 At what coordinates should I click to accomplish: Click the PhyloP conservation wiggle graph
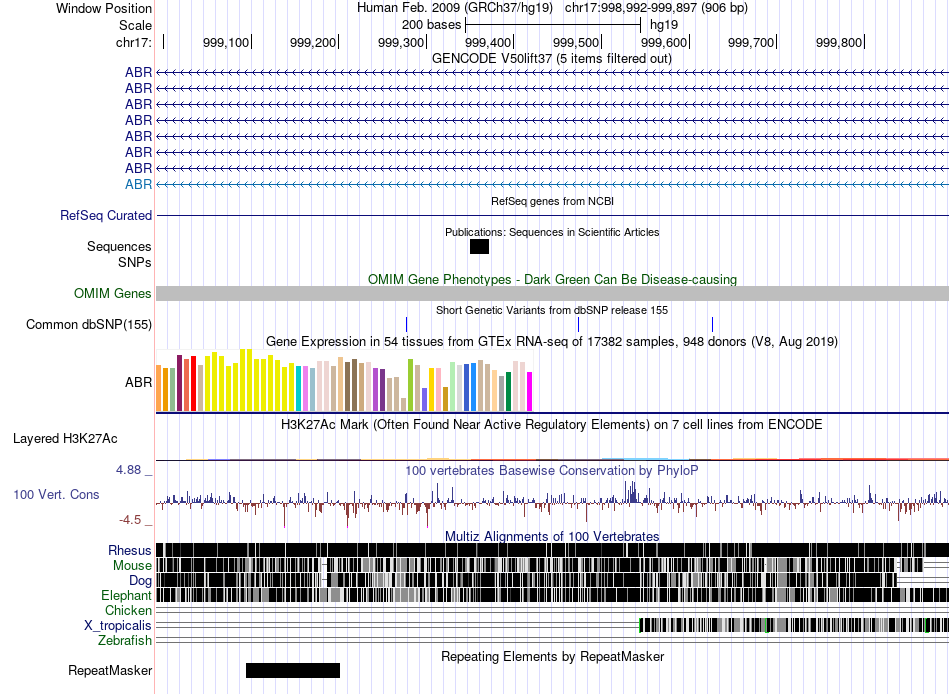[x=552, y=502]
